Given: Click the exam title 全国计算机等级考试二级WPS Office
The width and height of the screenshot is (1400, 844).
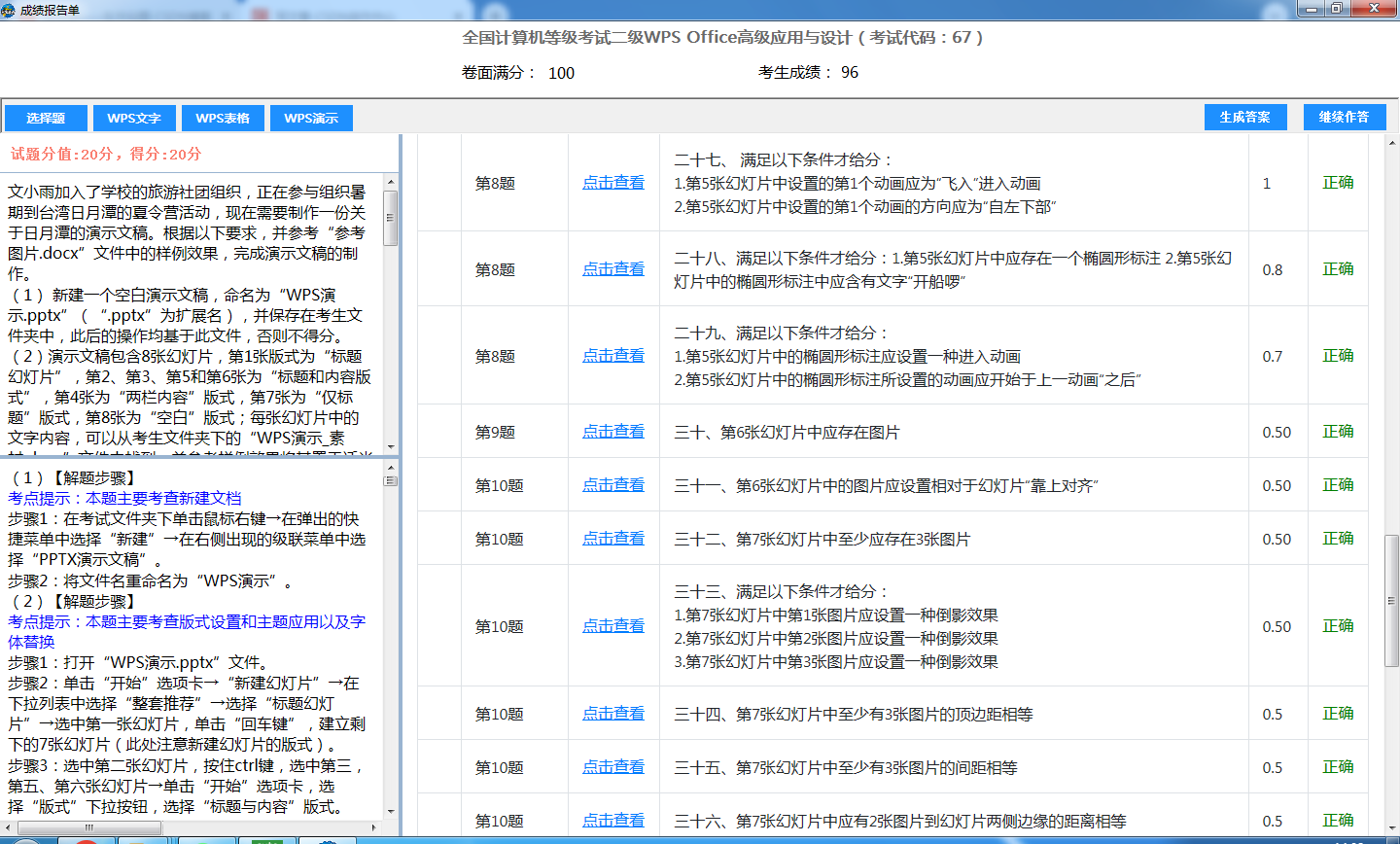Looking at the screenshot, I should click(x=722, y=37).
